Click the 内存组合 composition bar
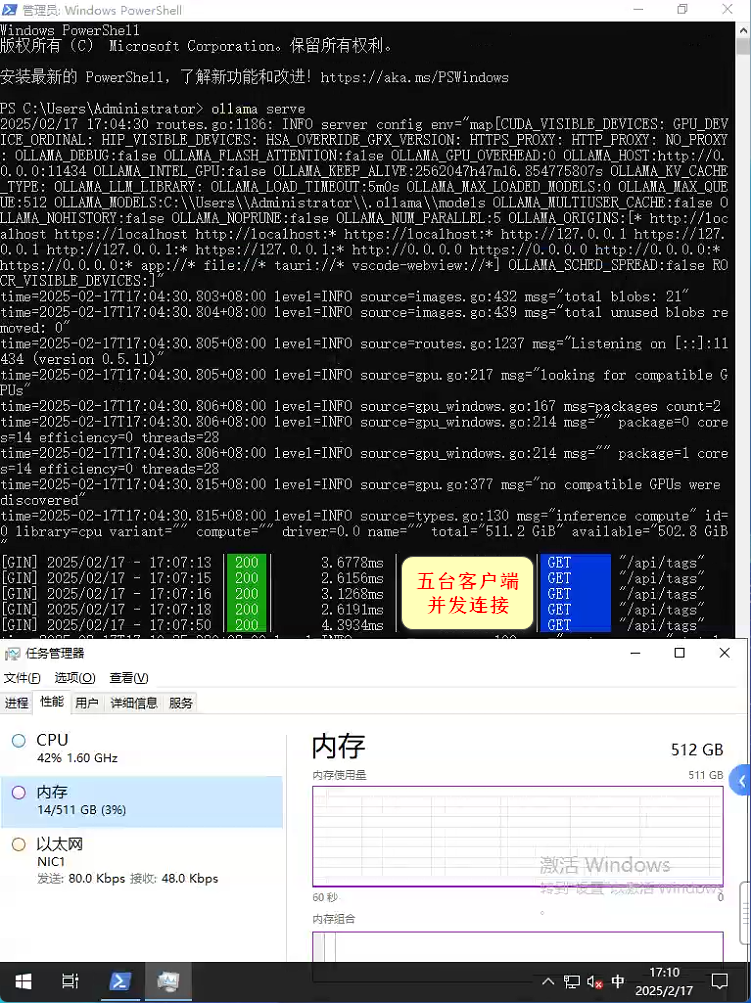Image resolution: width=751 pixels, height=1003 pixels. click(x=518, y=947)
